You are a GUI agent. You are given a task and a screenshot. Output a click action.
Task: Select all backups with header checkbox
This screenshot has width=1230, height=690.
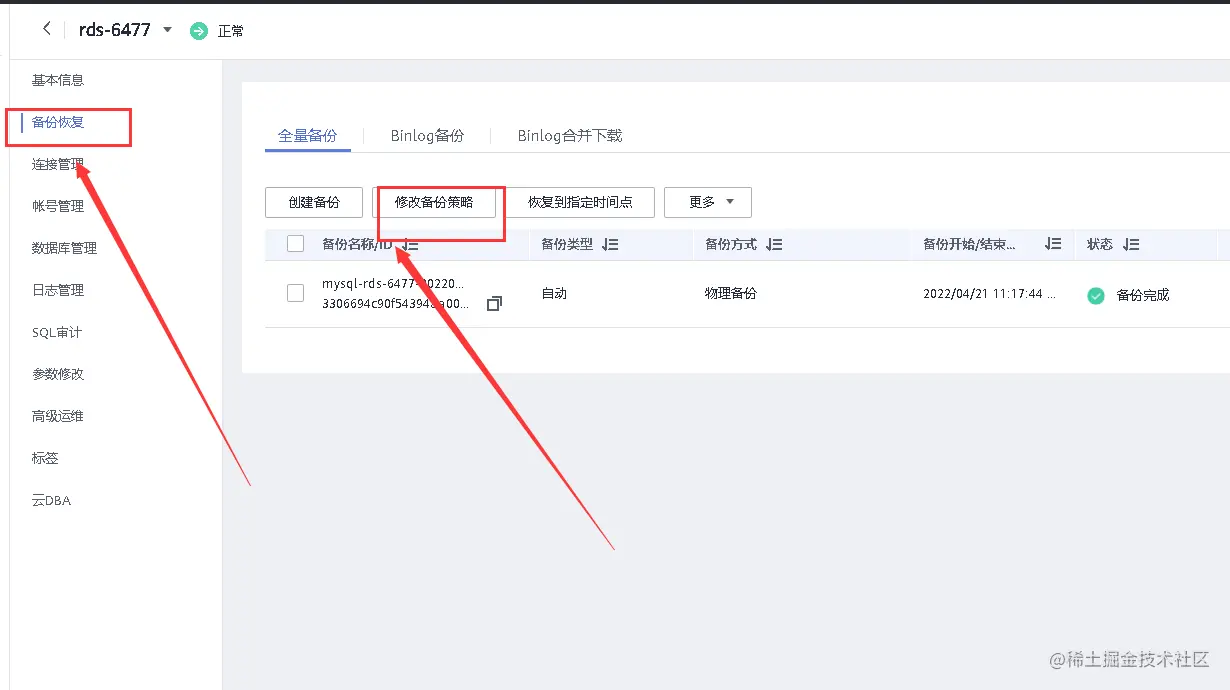click(295, 243)
